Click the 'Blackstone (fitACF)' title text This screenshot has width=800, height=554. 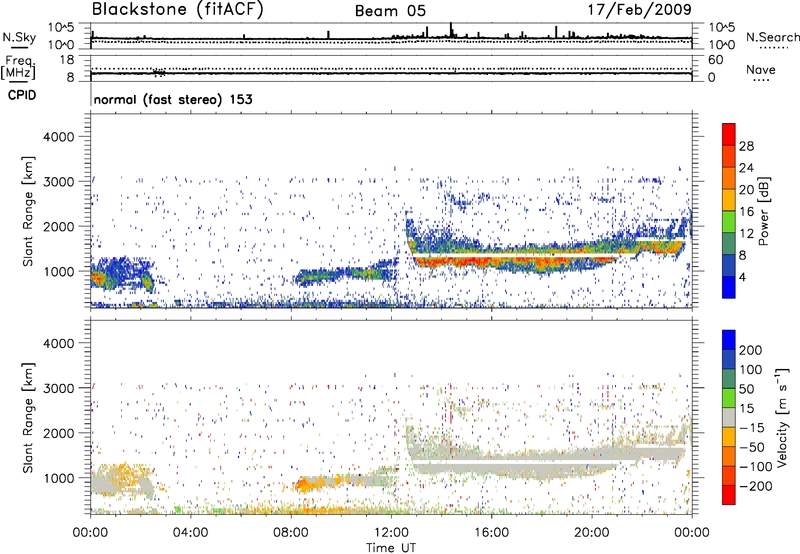pyautogui.click(x=177, y=10)
